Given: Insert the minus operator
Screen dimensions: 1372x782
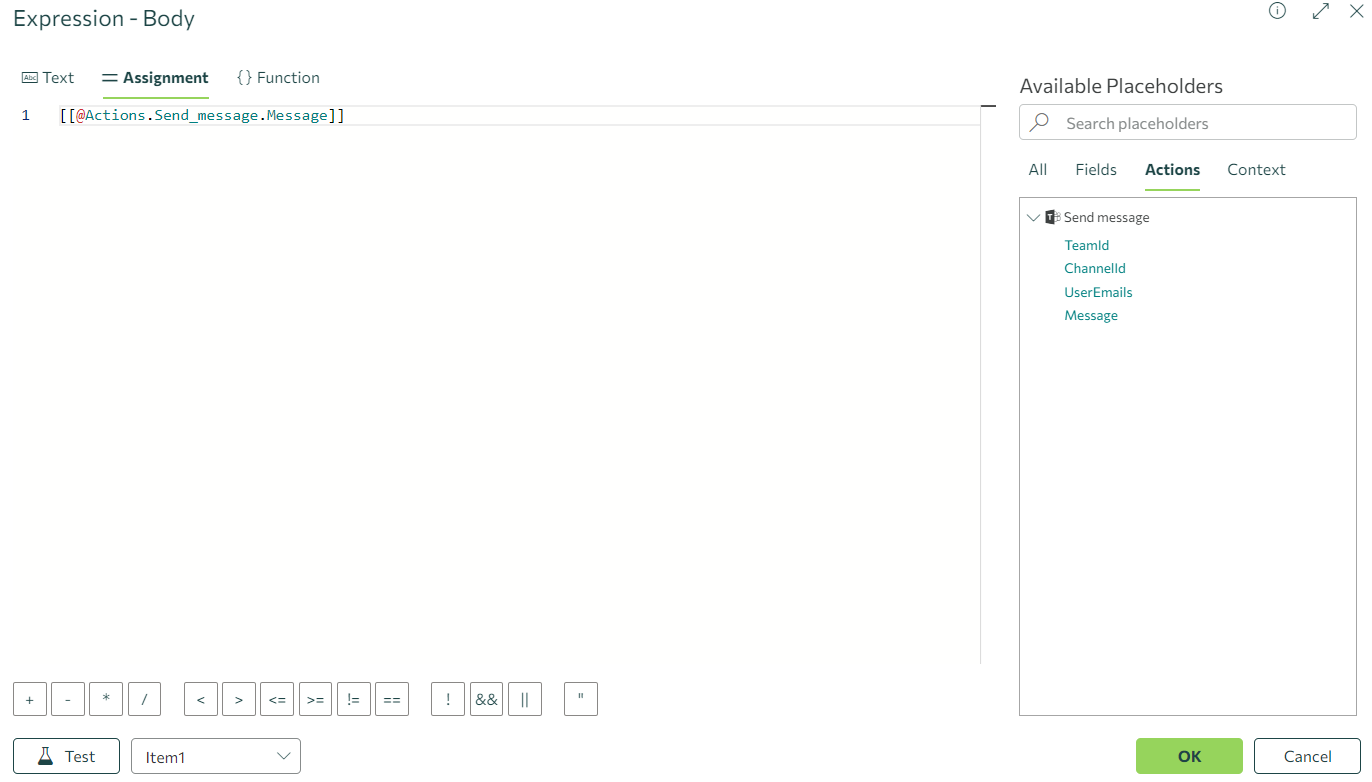Looking at the screenshot, I should 68,699.
